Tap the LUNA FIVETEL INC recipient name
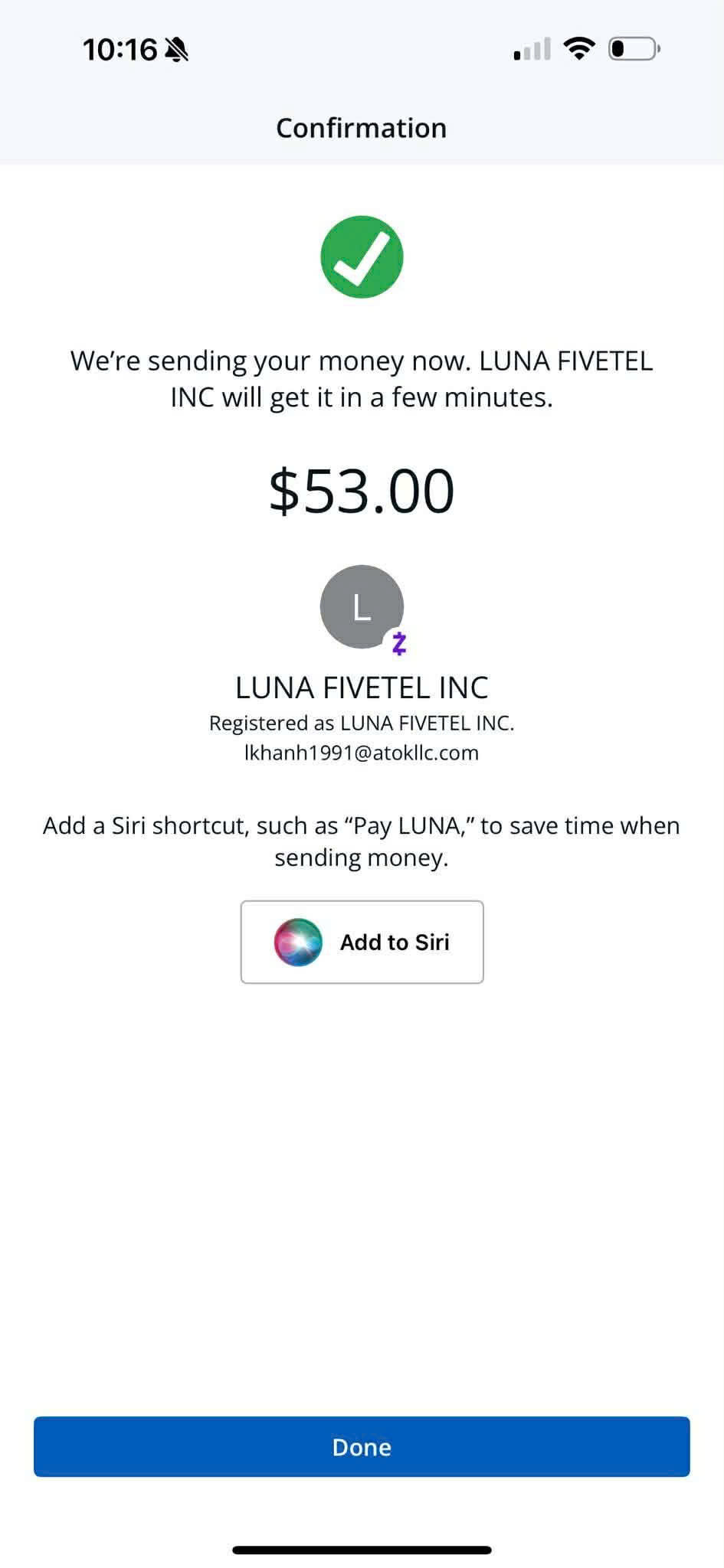 362,688
